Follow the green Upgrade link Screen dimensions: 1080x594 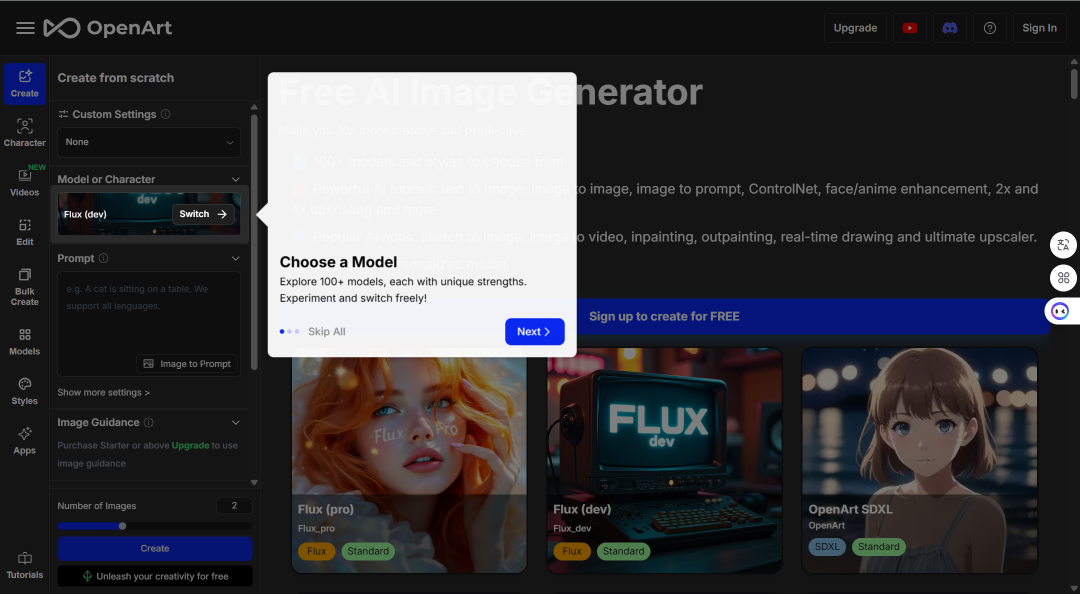coord(190,446)
